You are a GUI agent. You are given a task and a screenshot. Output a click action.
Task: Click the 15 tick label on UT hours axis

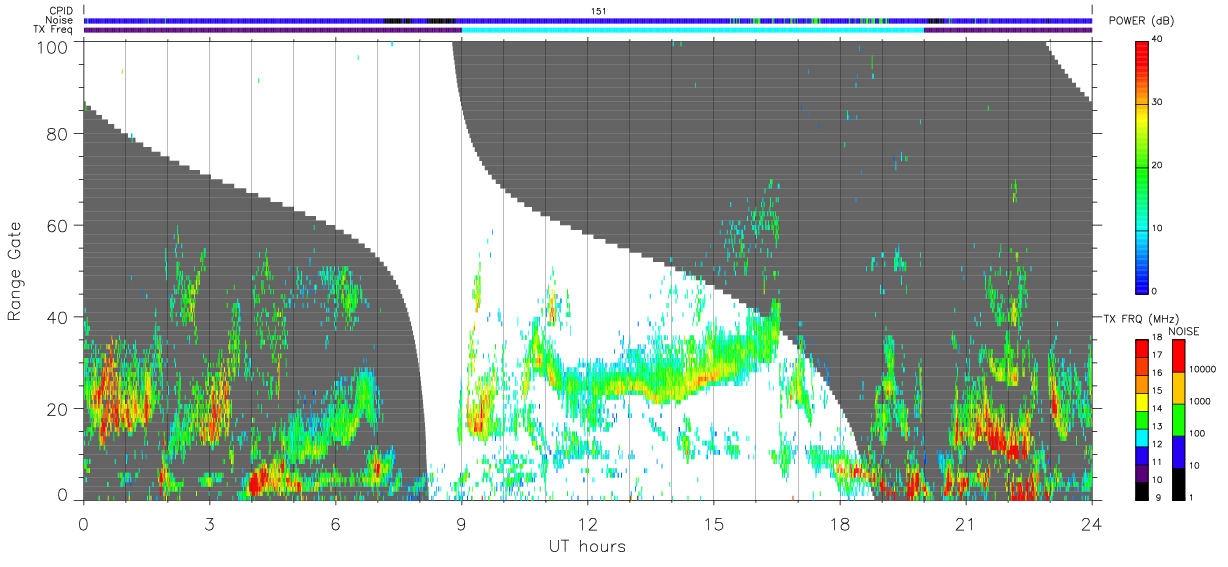pos(713,524)
